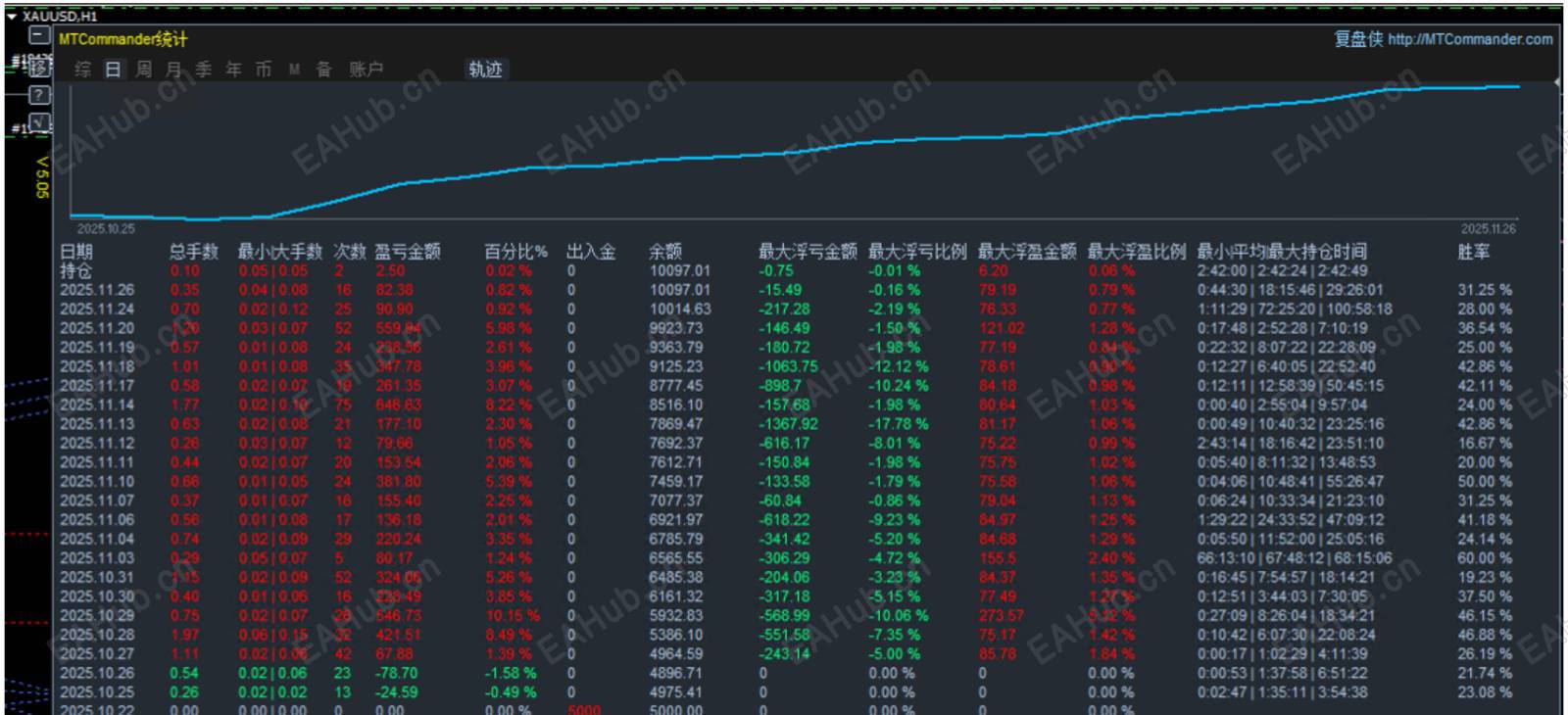
Task: Select the 日 daily statistics tab
Action: 114,70
